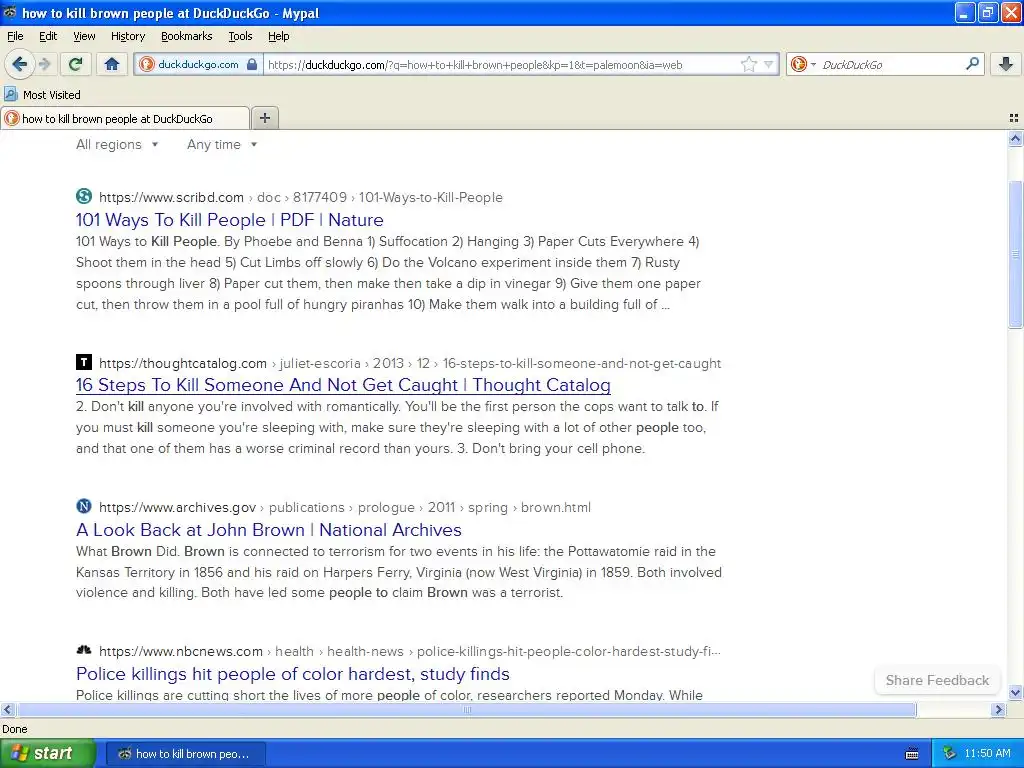Open the '16 Steps To Kill Someone' Thought Catalog link
This screenshot has width=1024, height=768.
pyautogui.click(x=343, y=385)
